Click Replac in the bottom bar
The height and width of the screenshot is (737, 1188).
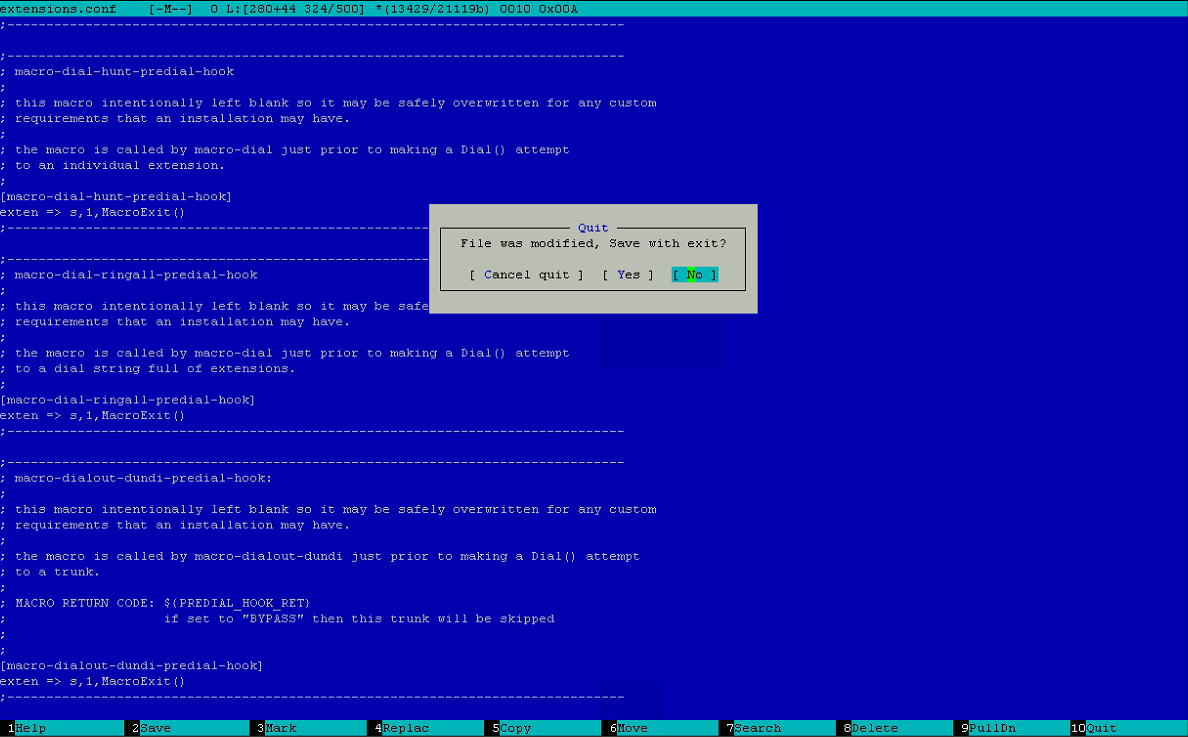tap(405, 728)
